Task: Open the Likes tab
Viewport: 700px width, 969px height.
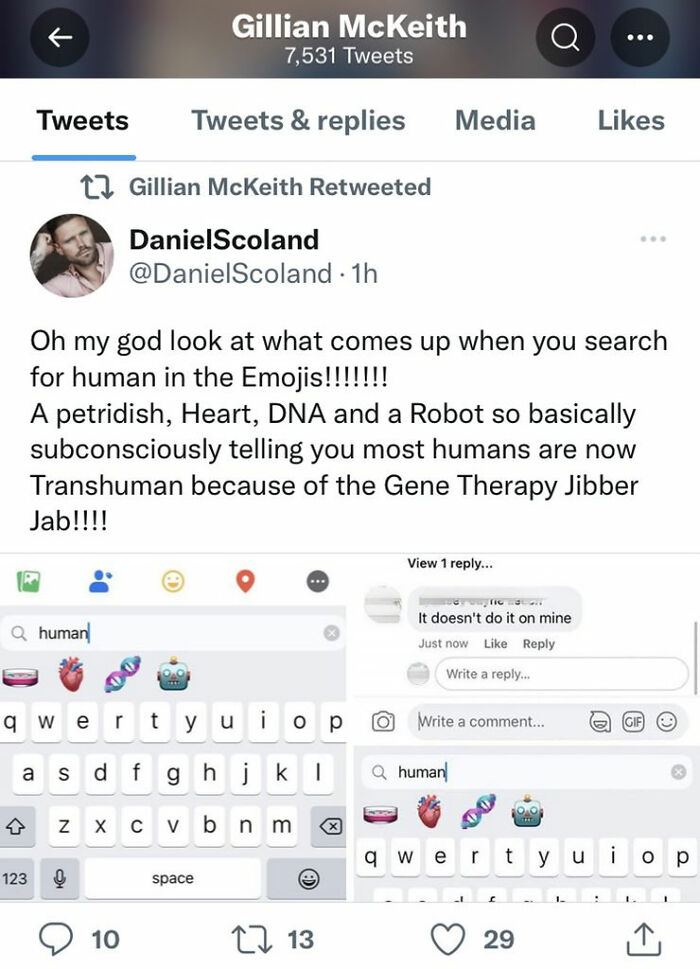Action: point(631,121)
